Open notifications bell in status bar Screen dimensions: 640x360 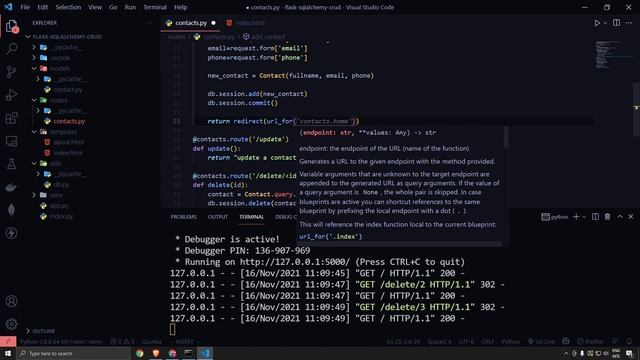tap(629, 342)
